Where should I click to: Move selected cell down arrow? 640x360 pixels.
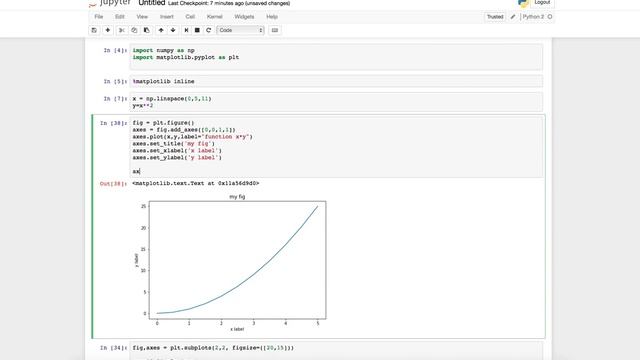tap(173, 30)
